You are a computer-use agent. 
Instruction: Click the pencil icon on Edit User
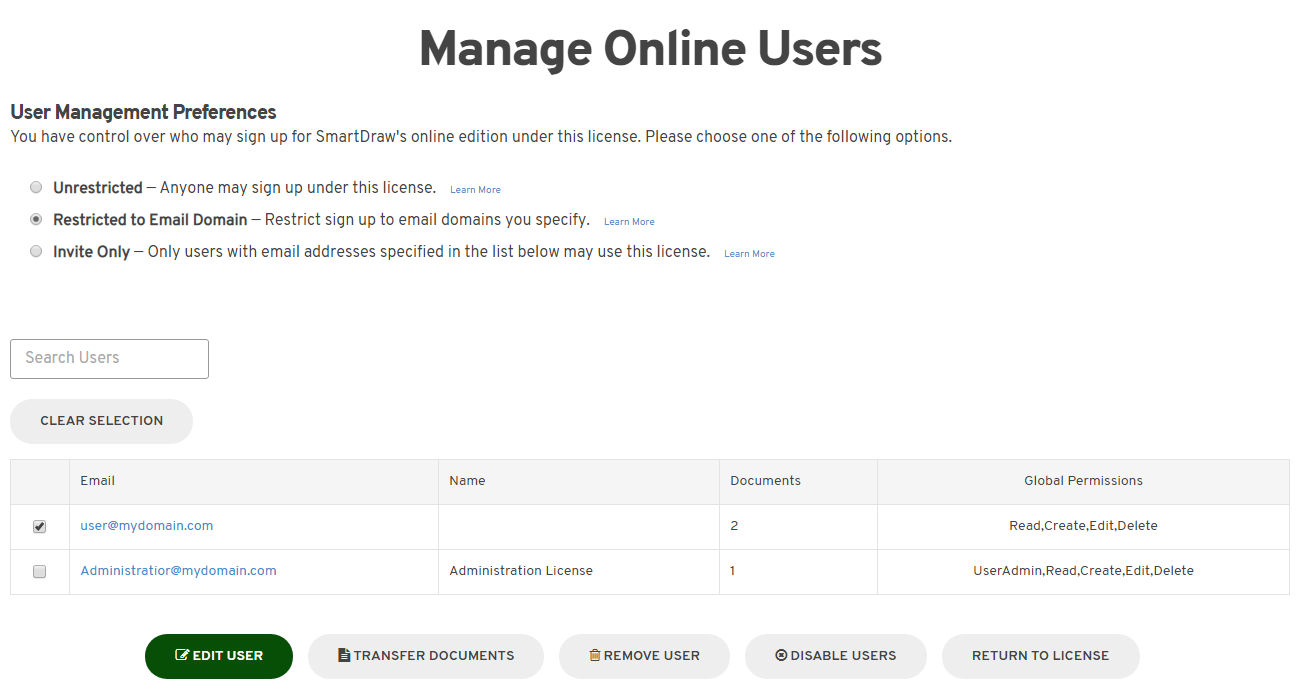[182, 656]
